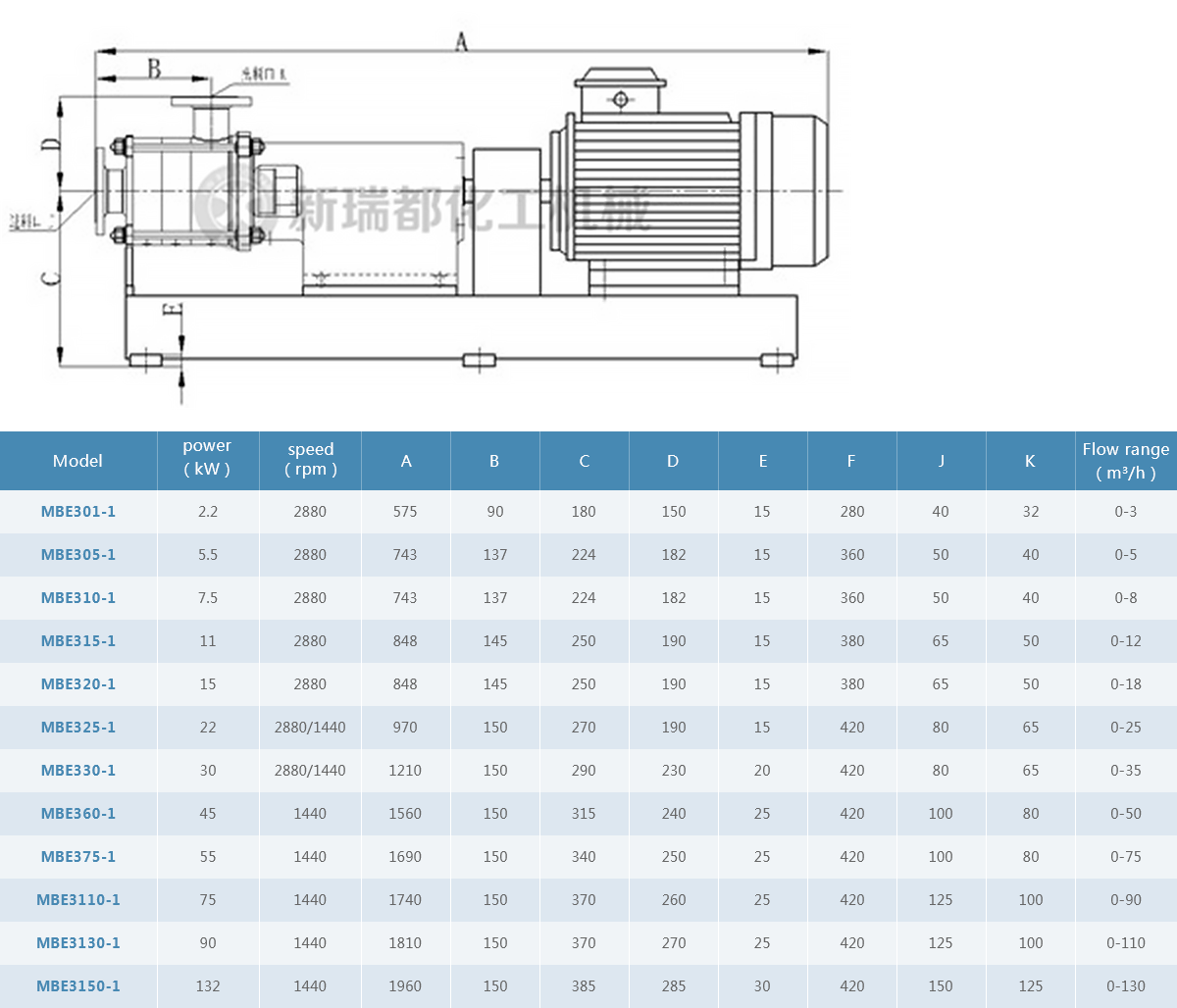The image size is (1177, 1008).
Task: Click the MBE325-1 model name
Action: coord(78,728)
